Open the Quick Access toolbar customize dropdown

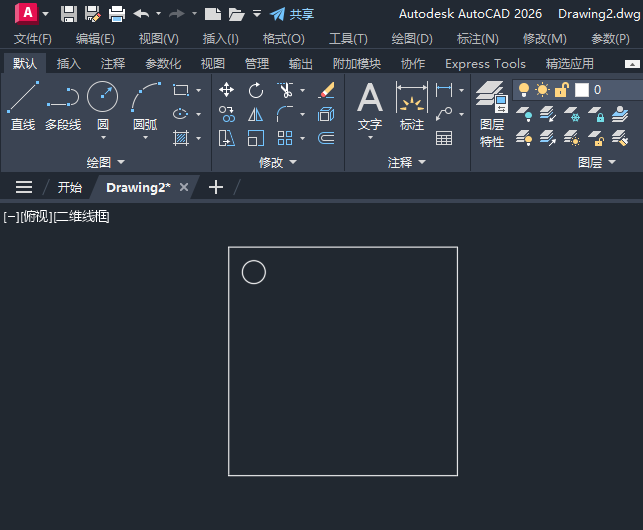257,14
